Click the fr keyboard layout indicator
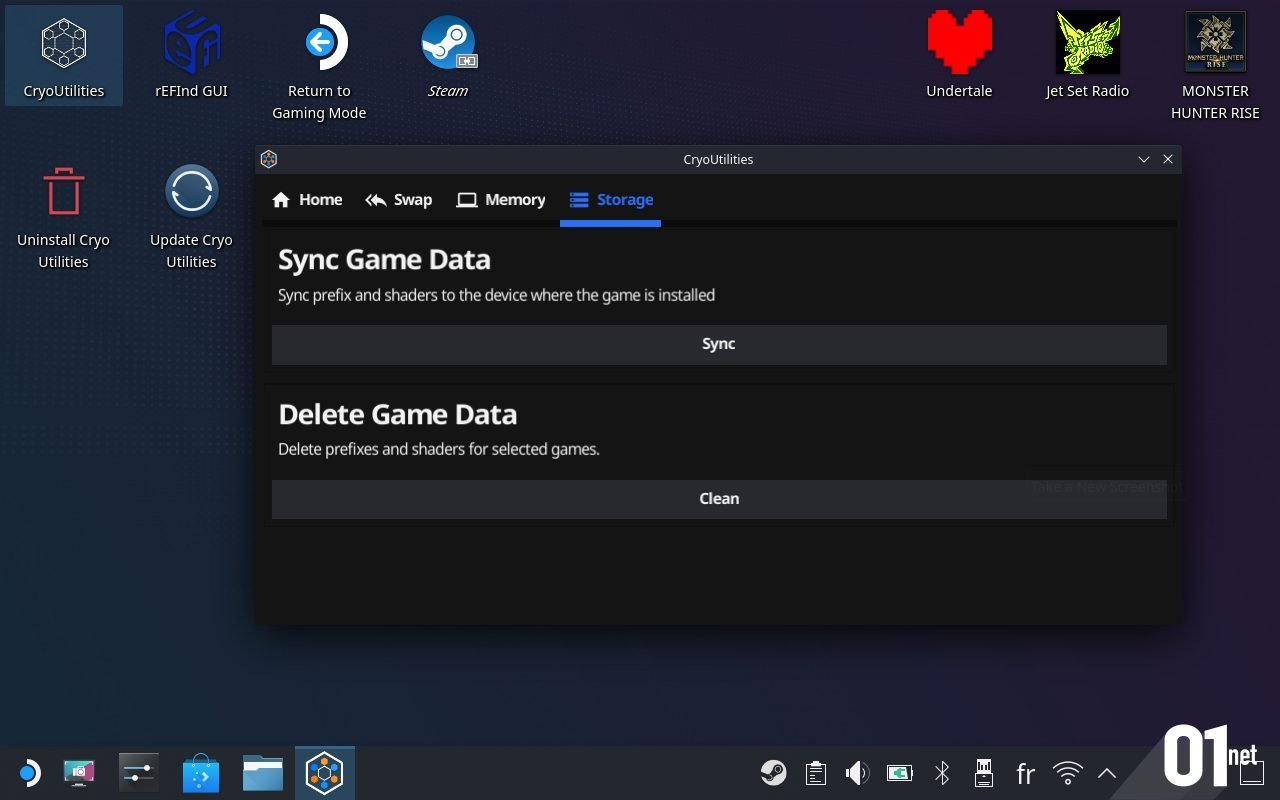The height and width of the screenshot is (800, 1280). coord(1025,773)
